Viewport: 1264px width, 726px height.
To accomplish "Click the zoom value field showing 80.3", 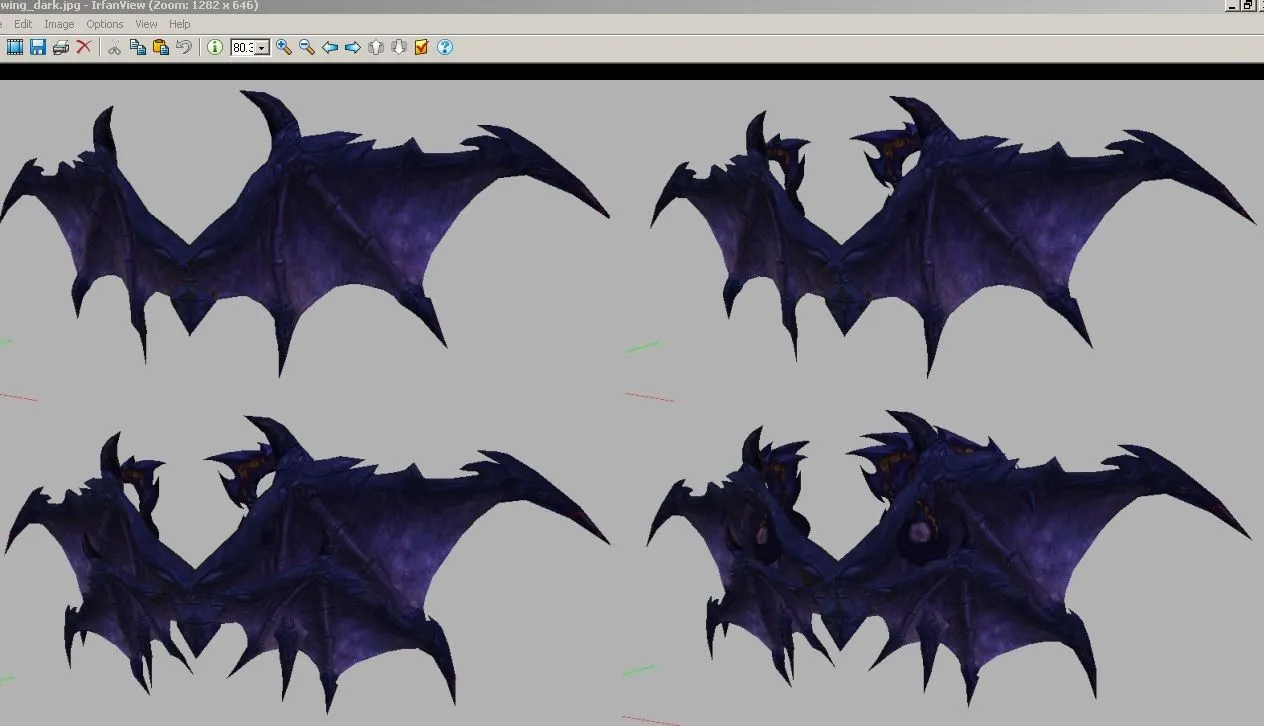I will point(244,48).
